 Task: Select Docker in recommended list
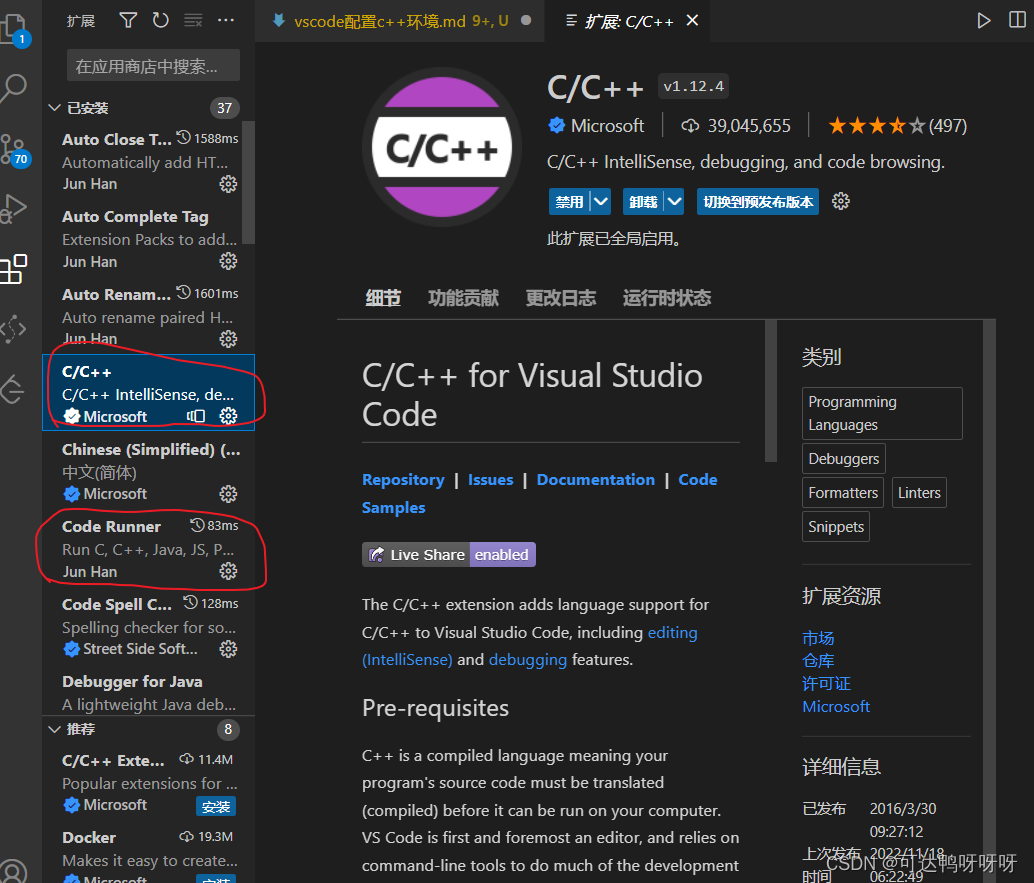148,853
